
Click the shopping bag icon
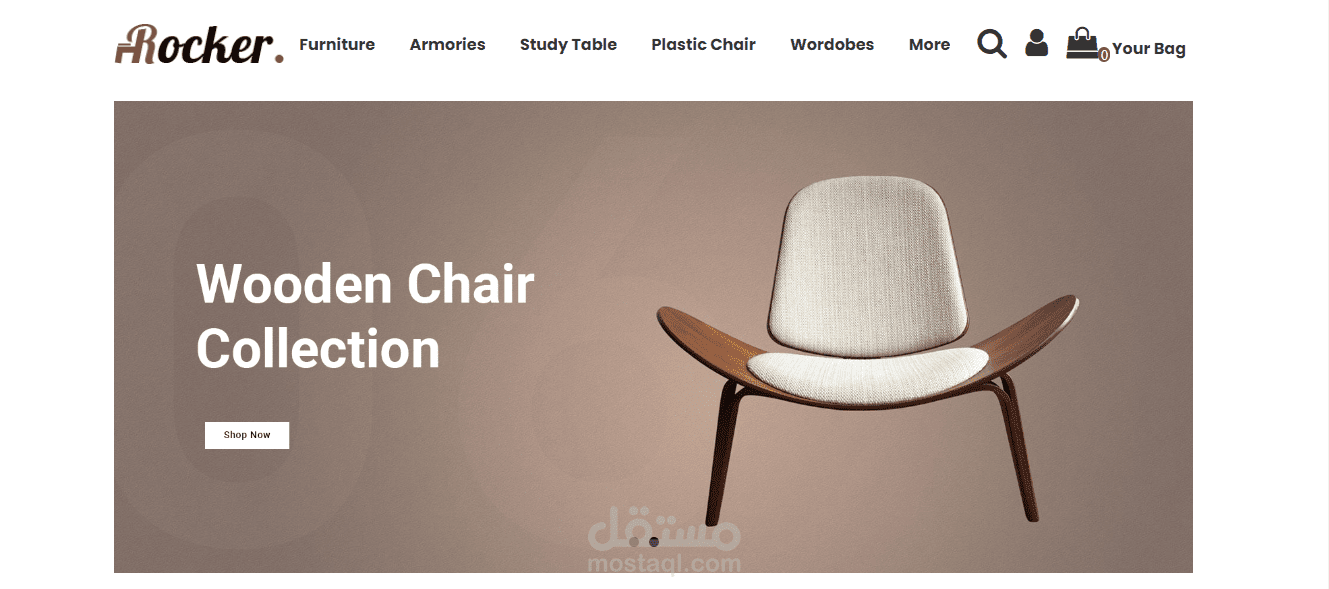(x=1082, y=44)
